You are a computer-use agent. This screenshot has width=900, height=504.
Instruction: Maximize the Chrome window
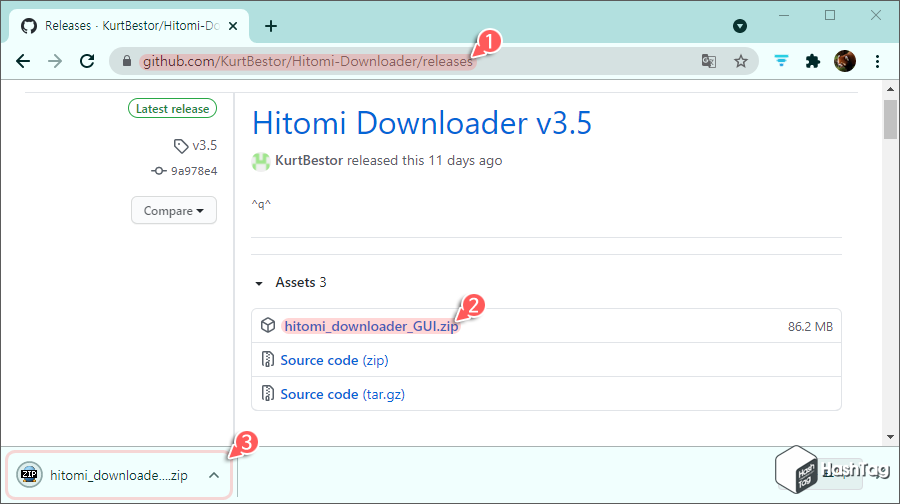click(830, 15)
